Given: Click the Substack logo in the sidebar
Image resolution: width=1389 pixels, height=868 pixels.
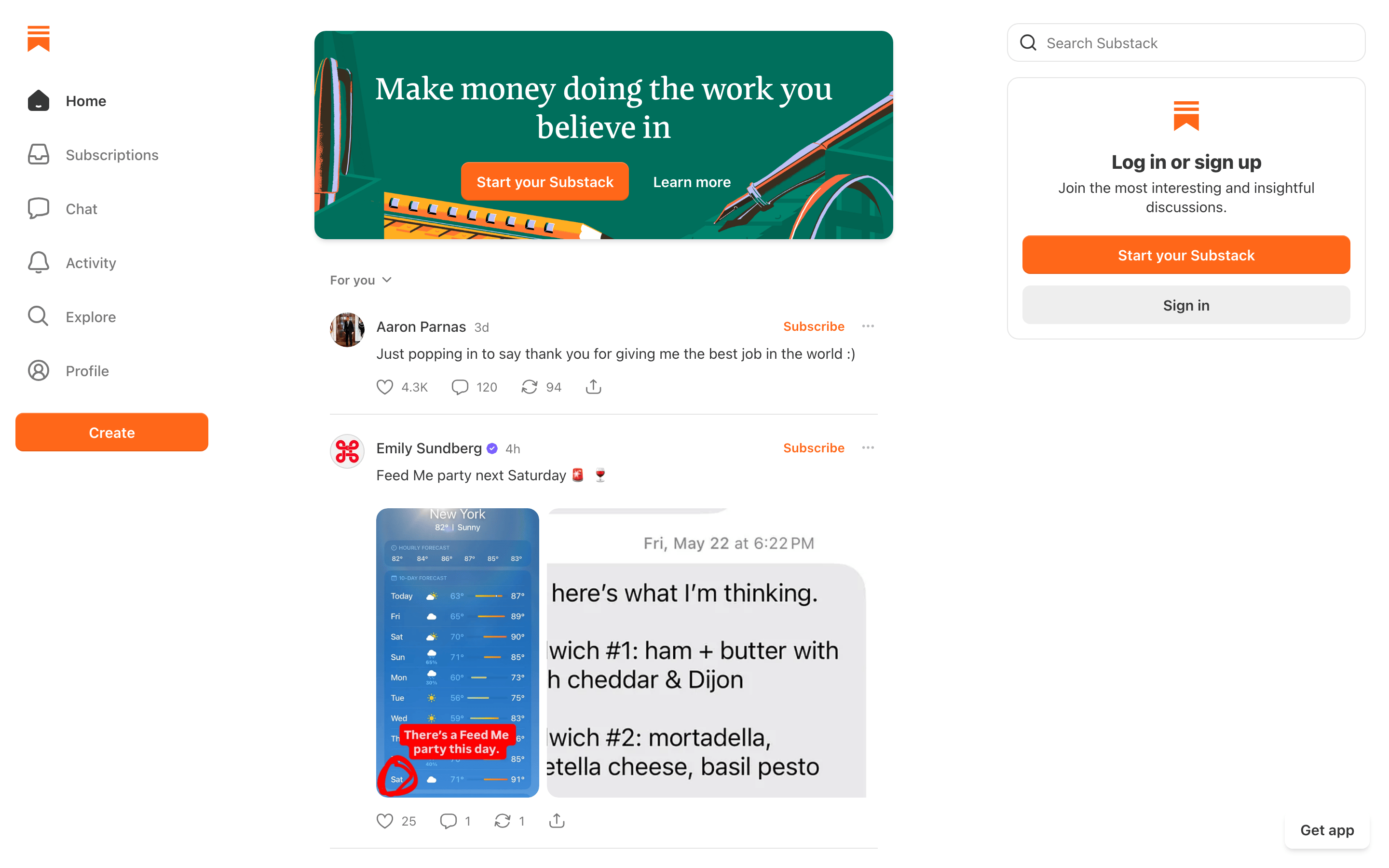Looking at the screenshot, I should click(x=39, y=39).
